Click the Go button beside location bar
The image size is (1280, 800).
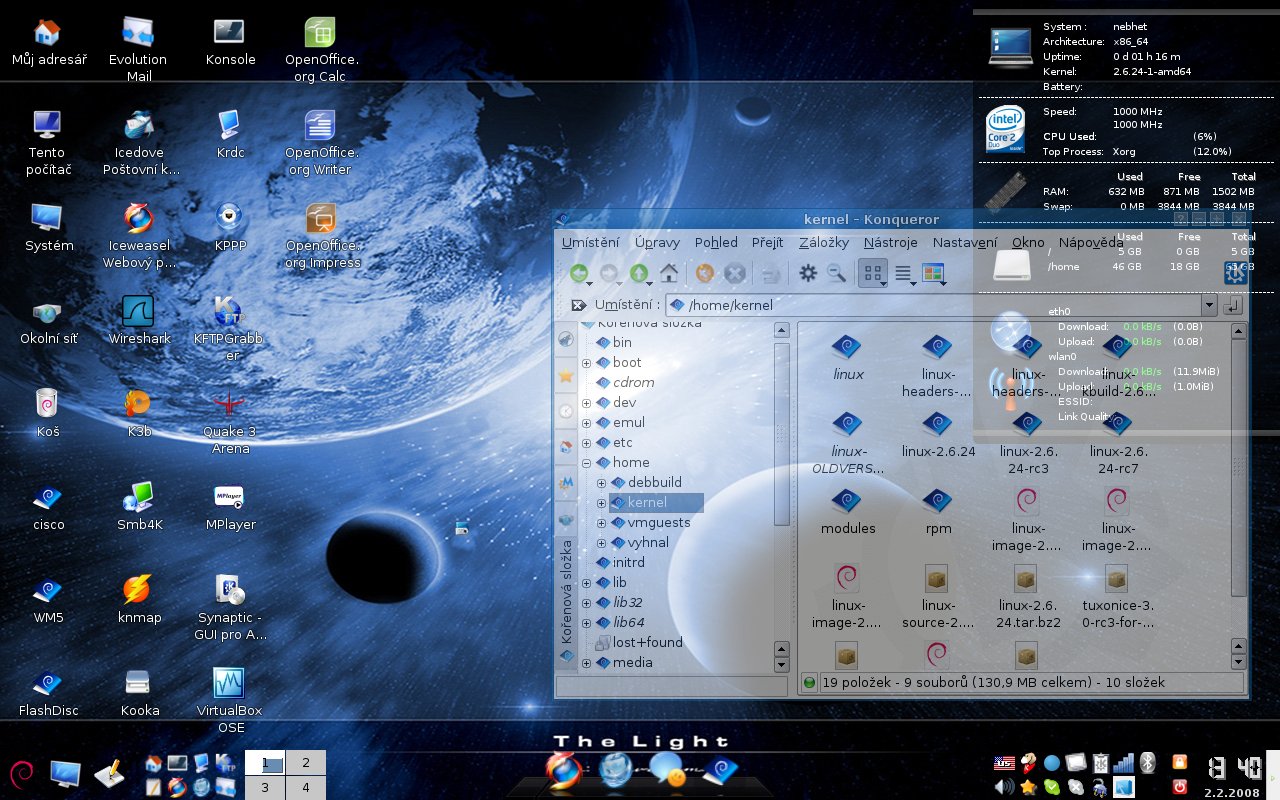pos(1233,305)
